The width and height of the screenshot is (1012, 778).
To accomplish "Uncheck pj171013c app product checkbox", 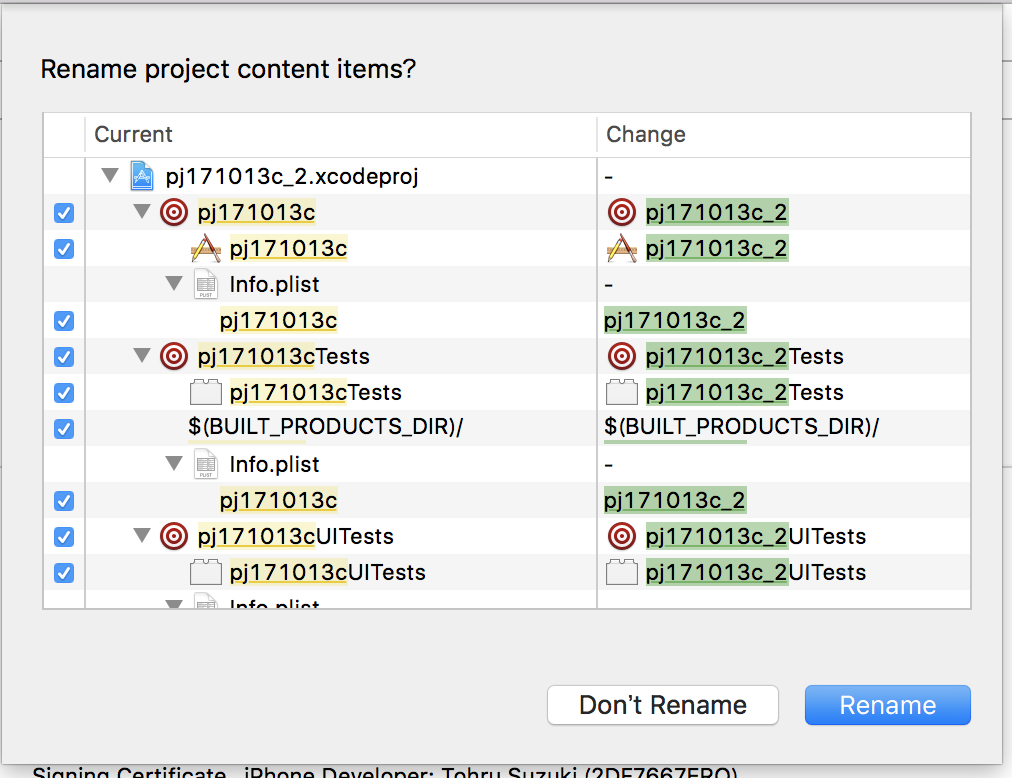I will click(x=64, y=249).
